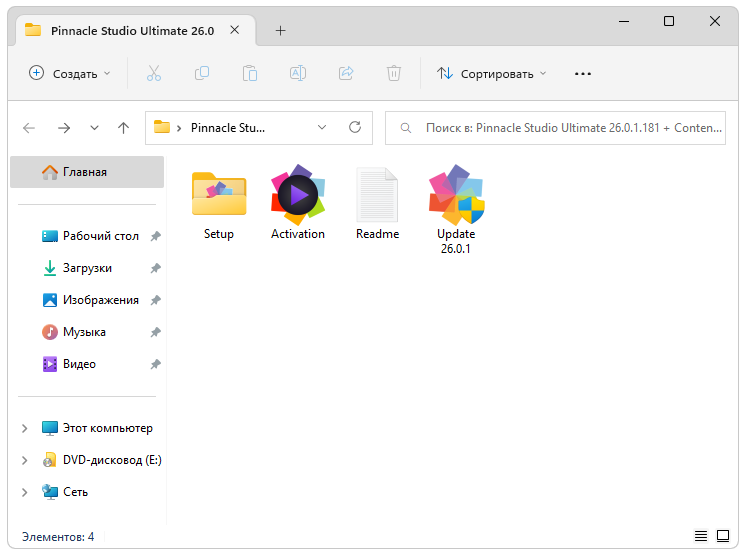The image size is (741, 558).
Task: Open the more options ellipsis menu
Action: pos(583,74)
